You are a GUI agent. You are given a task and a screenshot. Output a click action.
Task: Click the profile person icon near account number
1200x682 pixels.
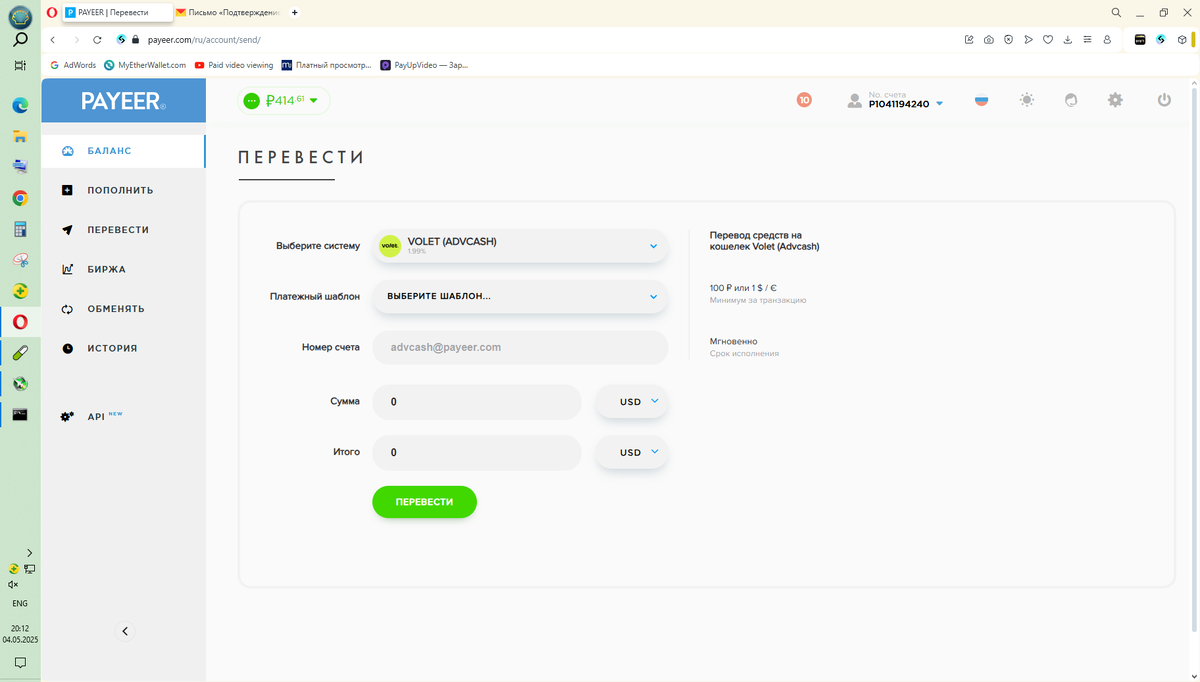point(853,100)
